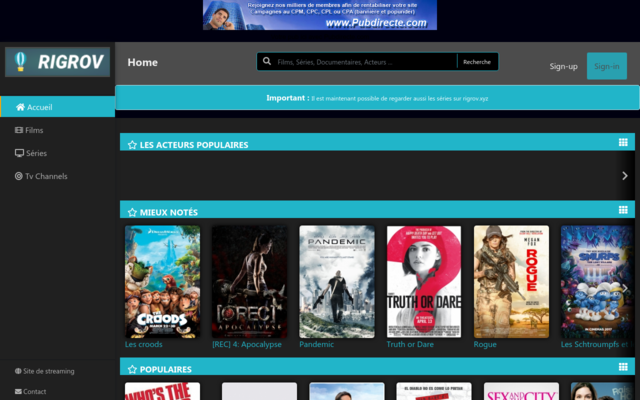Open [REC] 4: Apocalypse poster
Image resolution: width=640 pixels, height=400 pixels.
[249, 282]
